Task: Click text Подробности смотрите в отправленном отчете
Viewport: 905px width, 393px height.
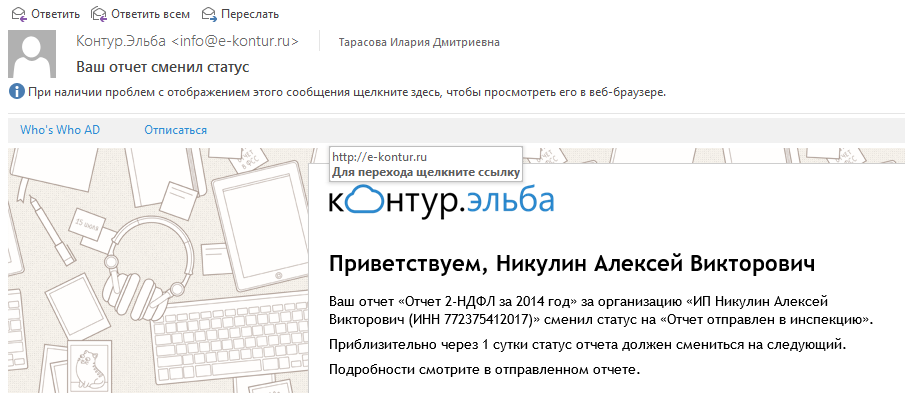Action: click(484, 369)
